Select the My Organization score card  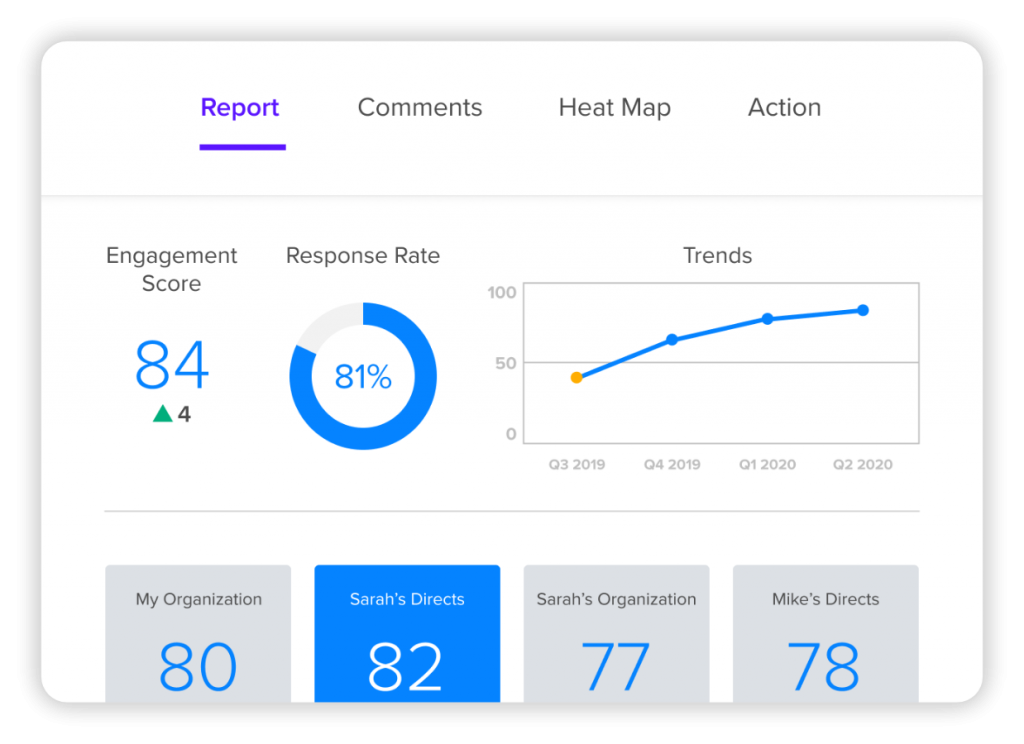(x=198, y=634)
